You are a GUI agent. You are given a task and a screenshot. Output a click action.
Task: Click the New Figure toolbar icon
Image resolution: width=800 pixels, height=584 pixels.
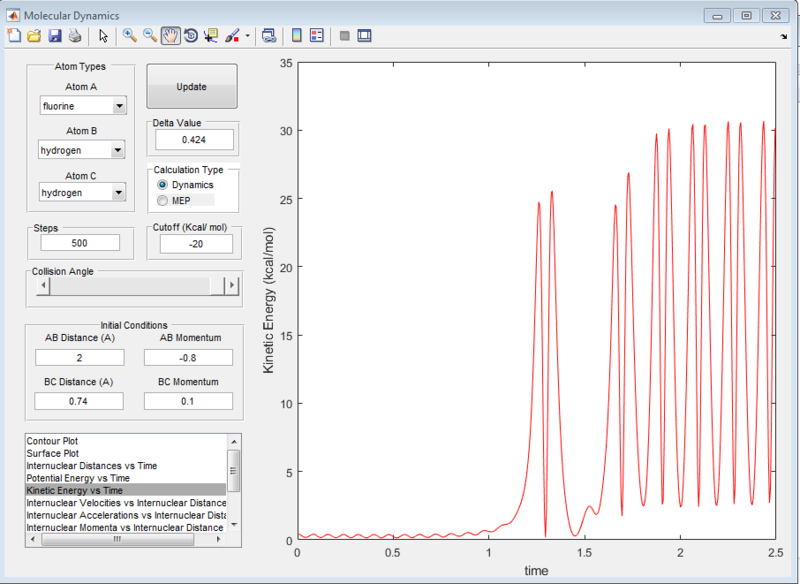[x=14, y=36]
